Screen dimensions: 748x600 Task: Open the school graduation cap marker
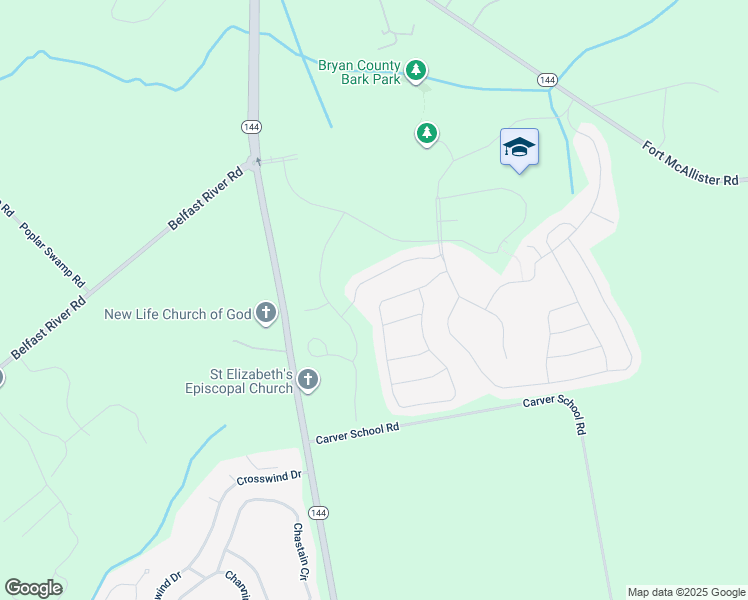[x=519, y=150]
